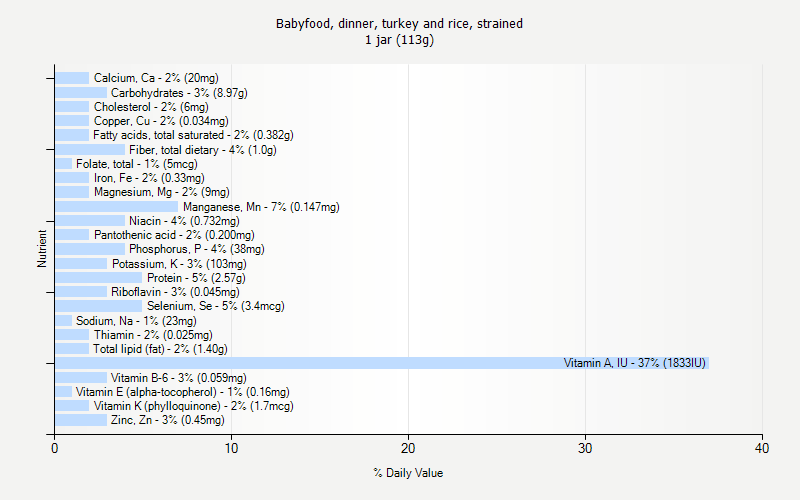The width and height of the screenshot is (800, 500).
Task: Click the blue Vitamin B-6 bar
Action: [81, 378]
